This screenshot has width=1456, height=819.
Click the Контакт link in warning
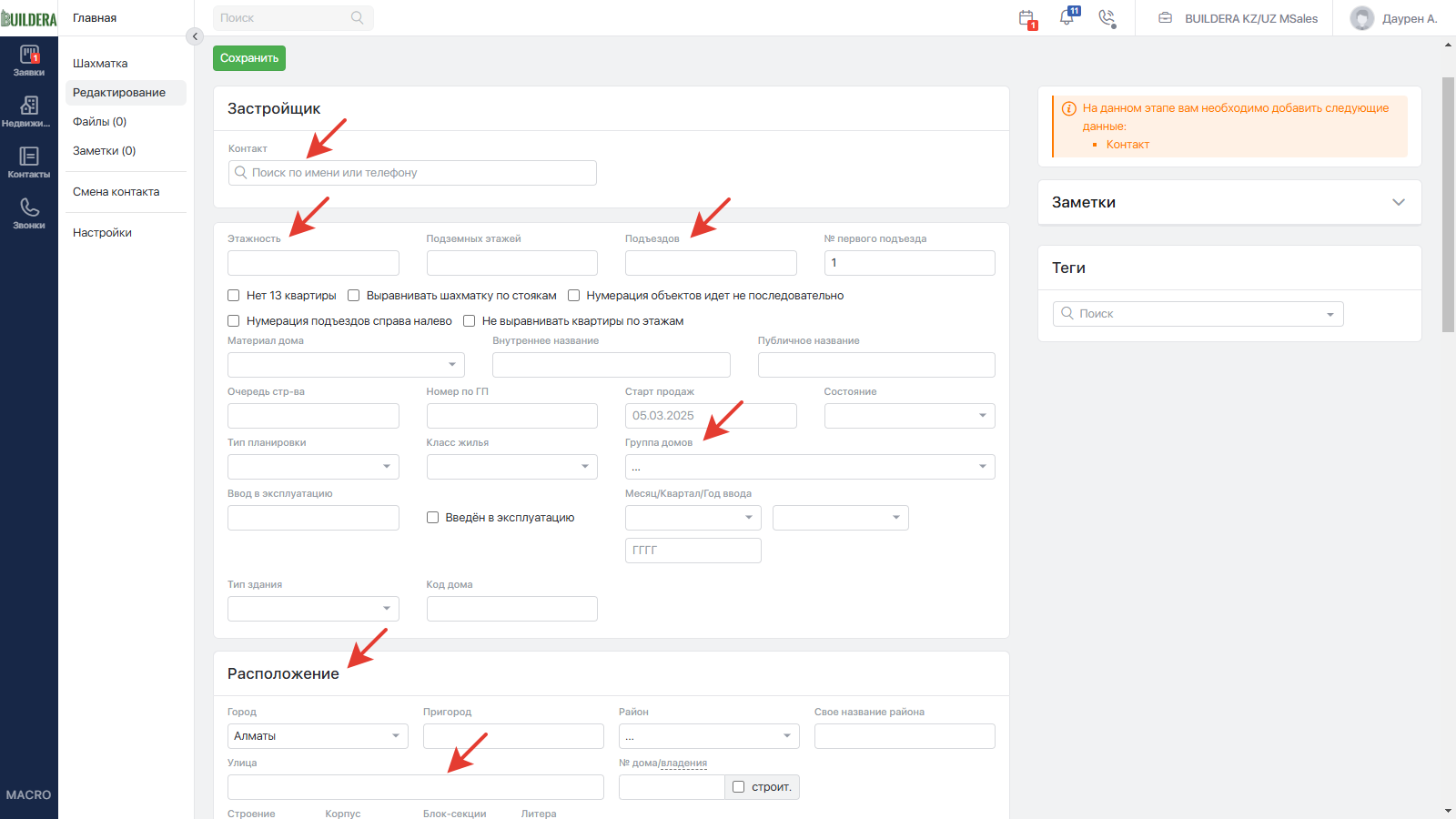click(1127, 145)
